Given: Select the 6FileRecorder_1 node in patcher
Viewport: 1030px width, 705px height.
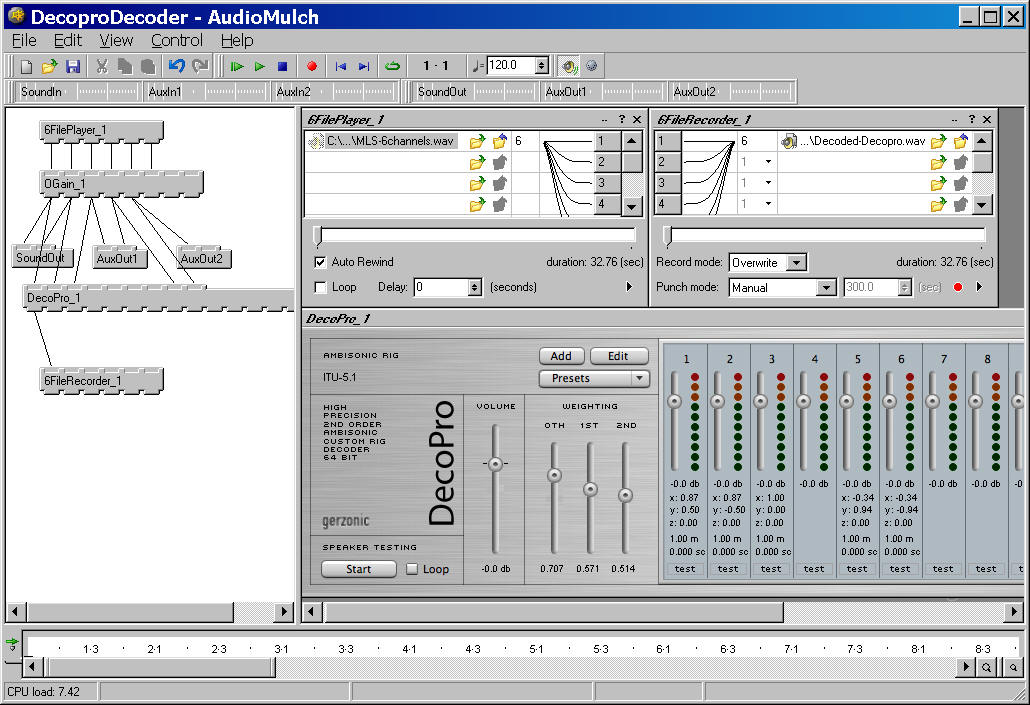Looking at the screenshot, I should pyautogui.click(x=101, y=381).
